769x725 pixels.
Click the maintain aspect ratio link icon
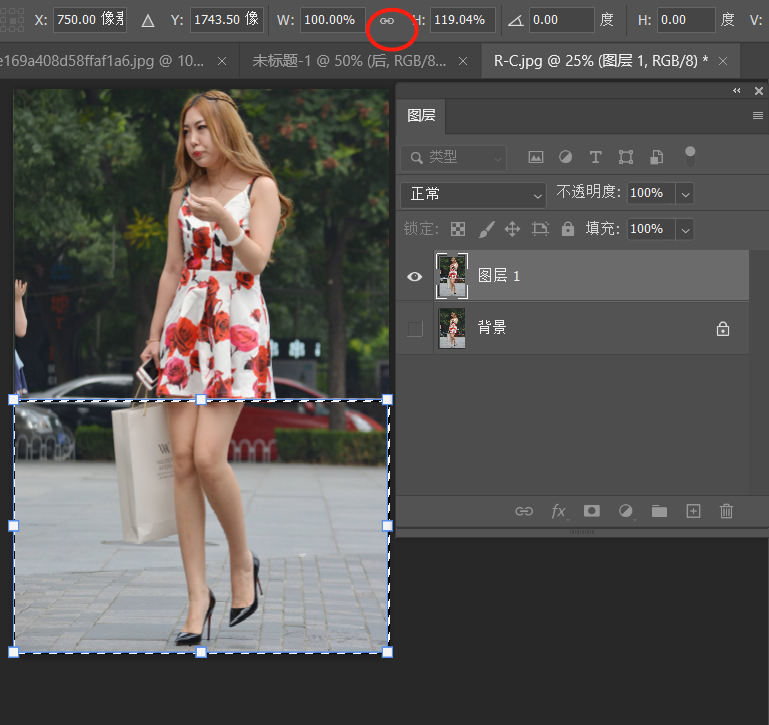pyautogui.click(x=386, y=20)
